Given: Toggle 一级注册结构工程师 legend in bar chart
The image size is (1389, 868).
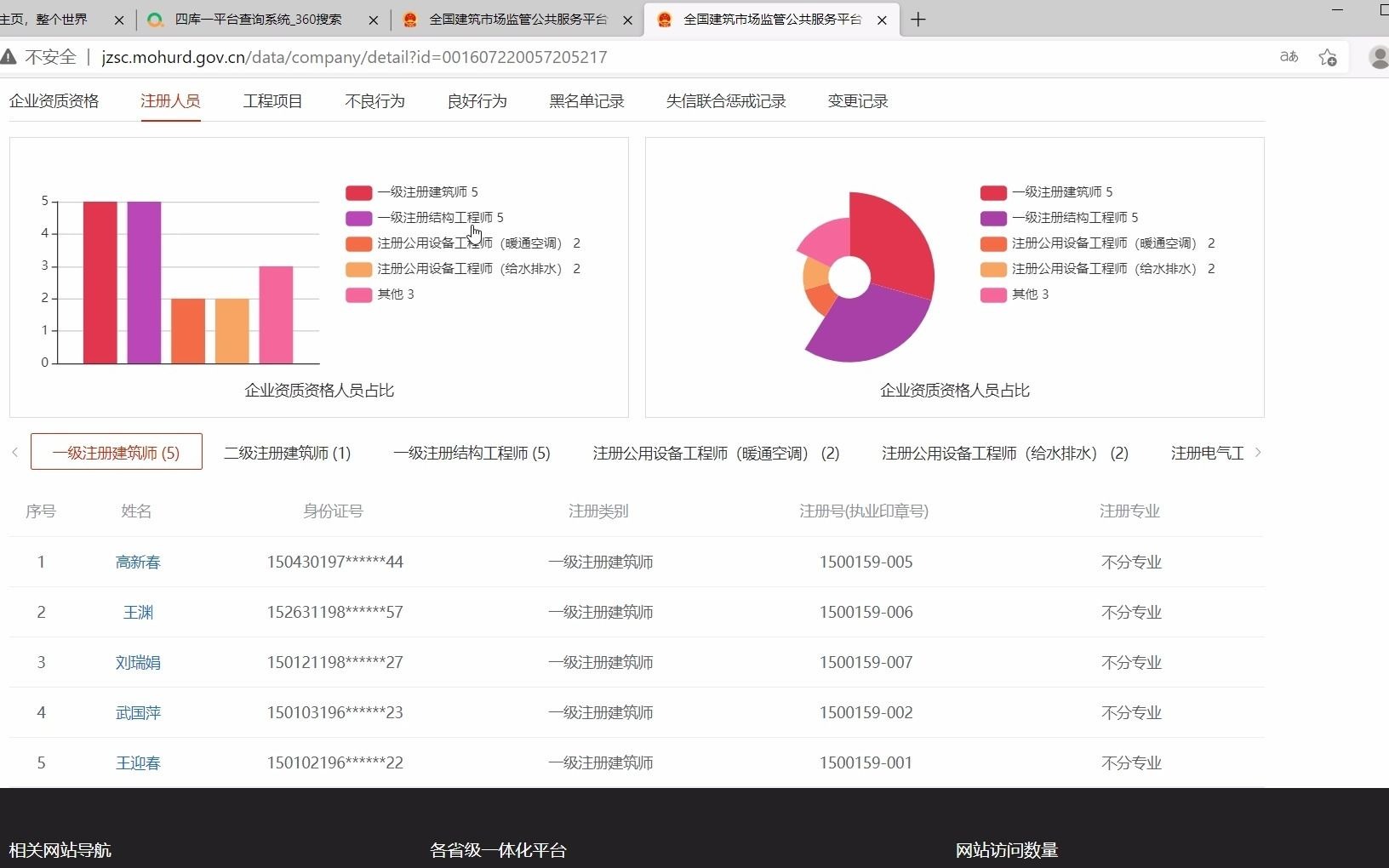Looking at the screenshot, I should pyautogui.click(x=425, y=218).
